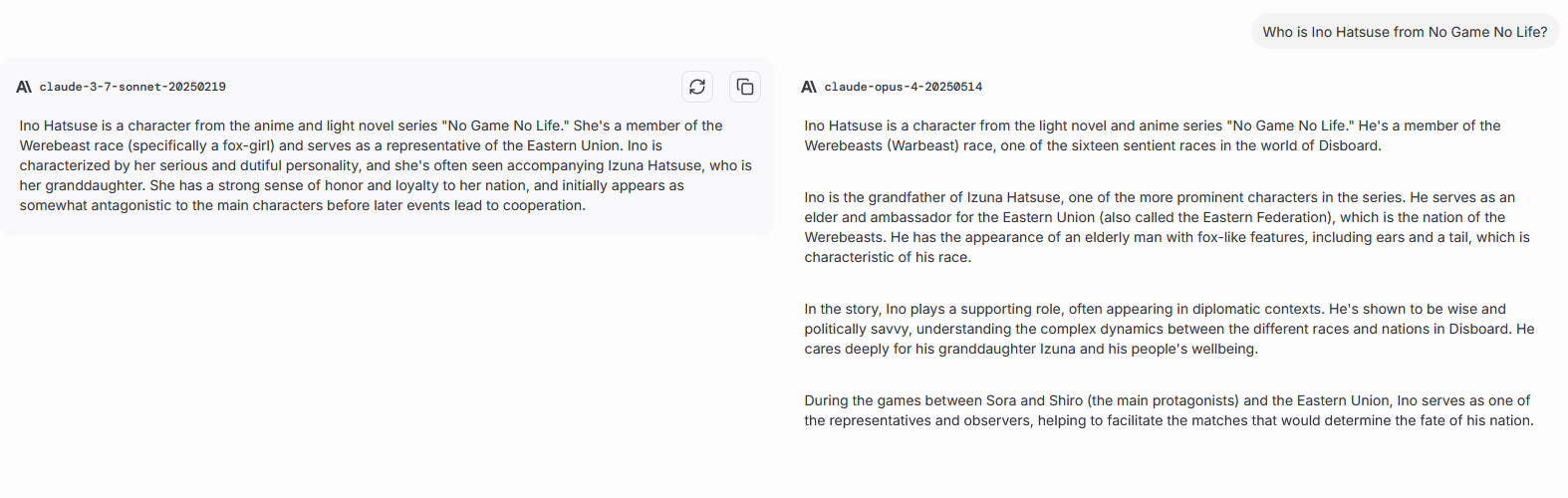The image size is (1568, 498).
Task: Select the claude-opus-4-20250514 model label
Action: (903, 87)
